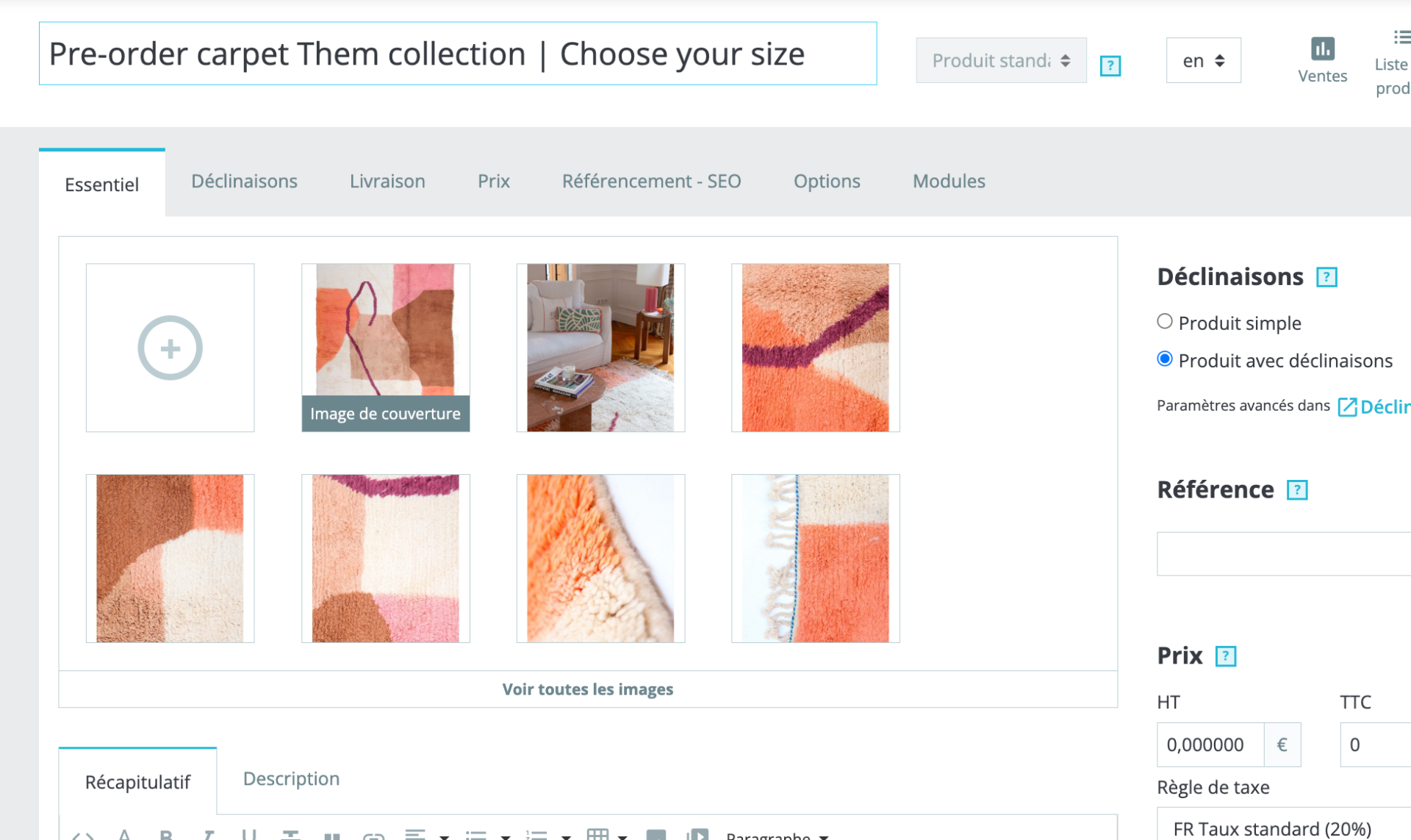
Task: Open the FR Taux standard tax rule dropdown
Action: pyautogui.click(x=1284, y=826)
